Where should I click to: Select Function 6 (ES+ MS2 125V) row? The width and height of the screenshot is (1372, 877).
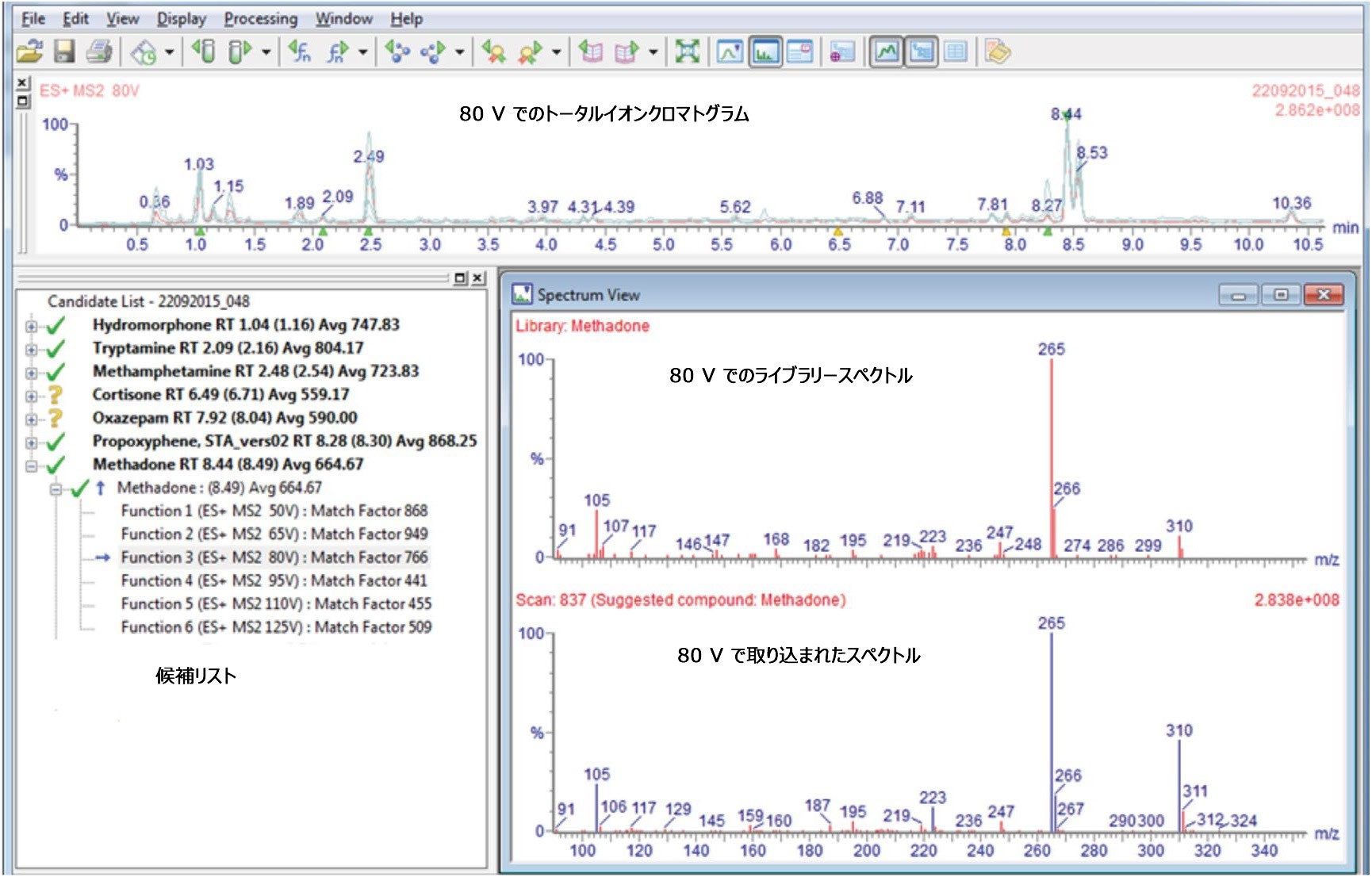276,627
